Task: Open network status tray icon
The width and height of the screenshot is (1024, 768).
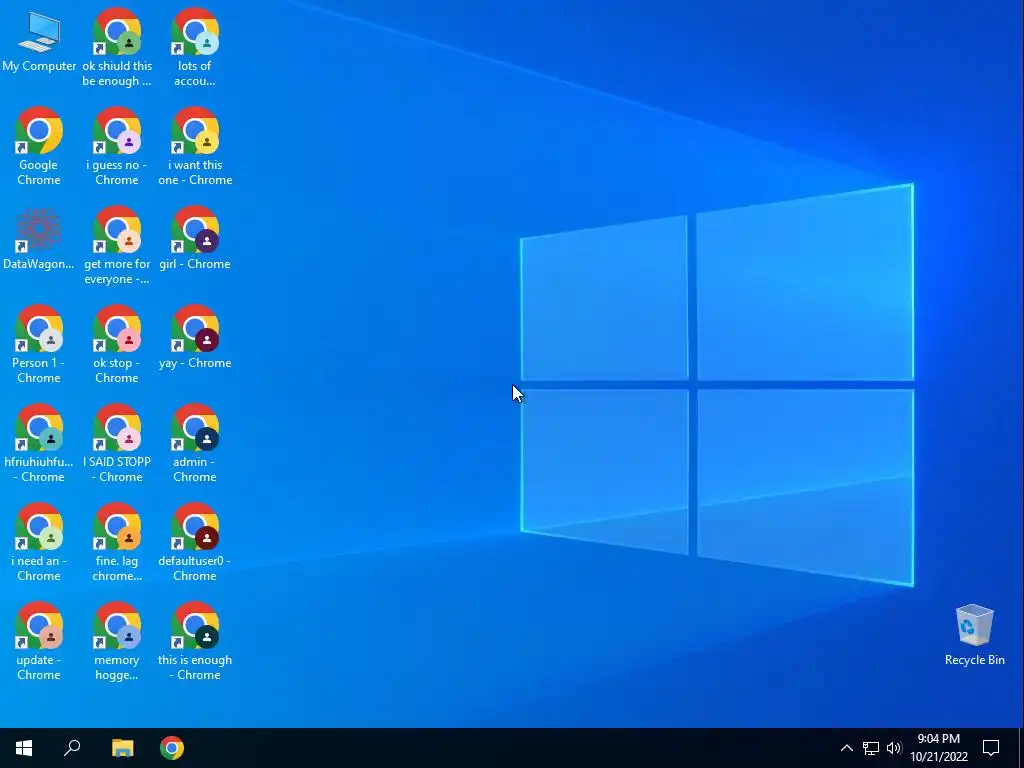Action: pos(871,748)
